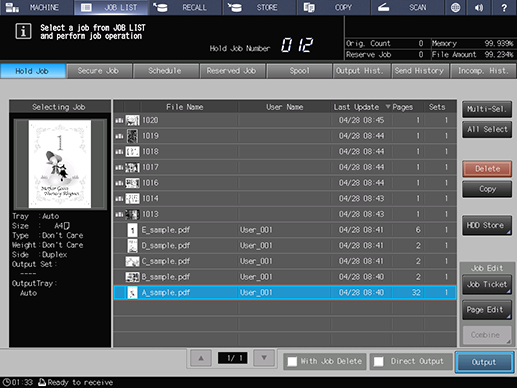Open the STORE tab
Image resolution: width=517 pixels, height=388 pixels.
259,7
